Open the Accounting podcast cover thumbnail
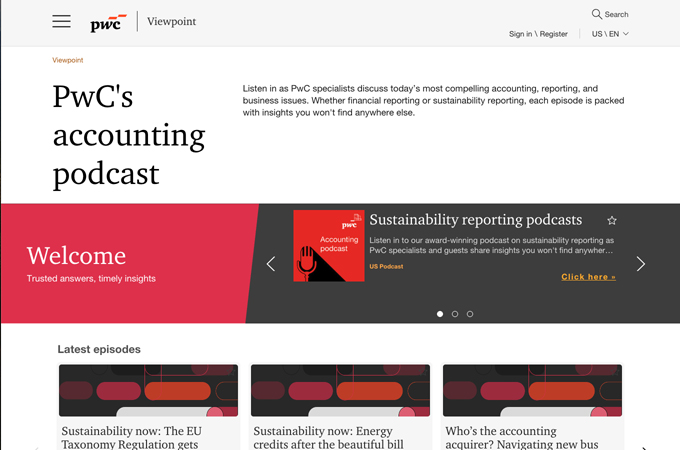The width and height of the screenshot is (680, 450). click(x=329, y=246)
